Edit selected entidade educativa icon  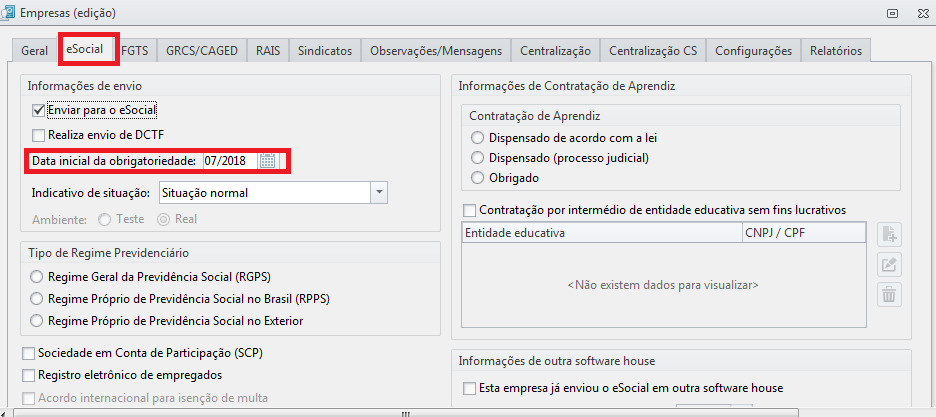(889, 265)
